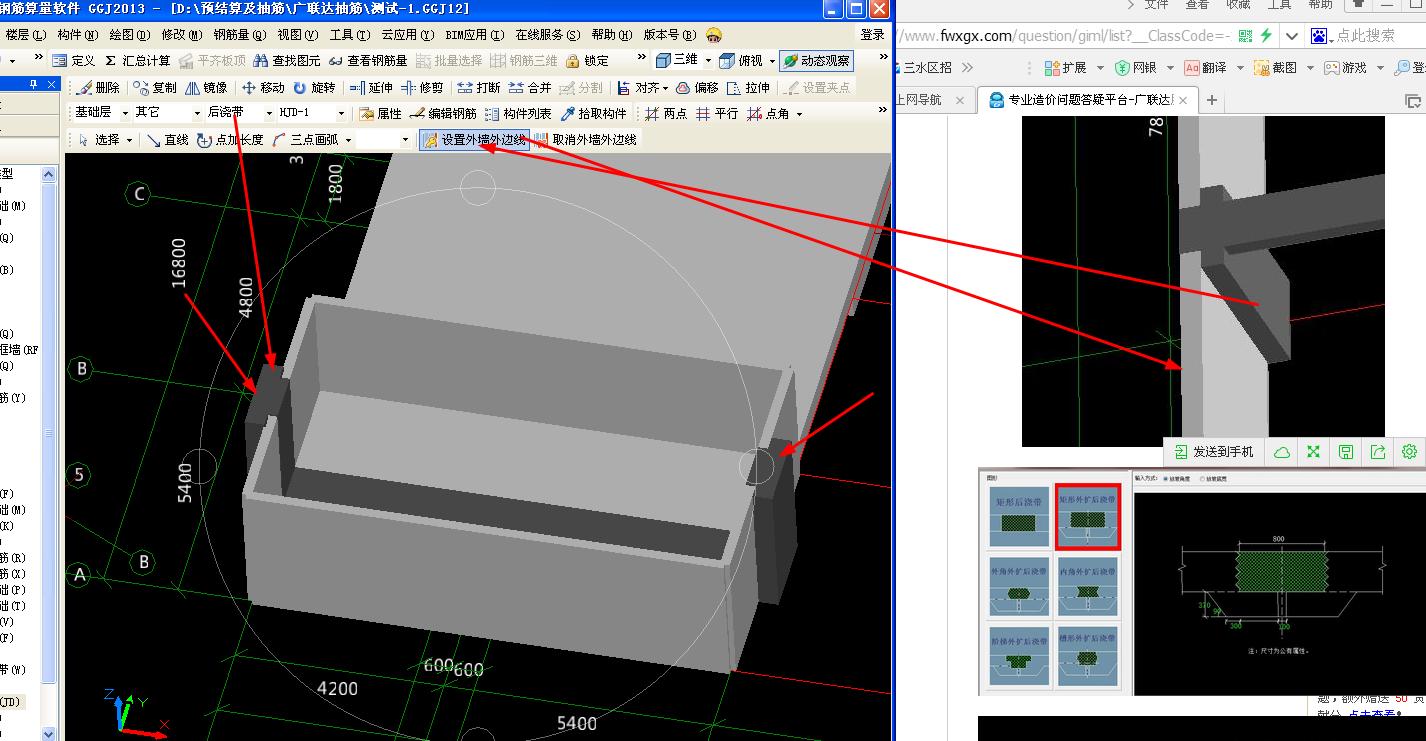Click the browser address bar URL
The height and width of the screenshot is (741, 1426).
pos(1064,36)
